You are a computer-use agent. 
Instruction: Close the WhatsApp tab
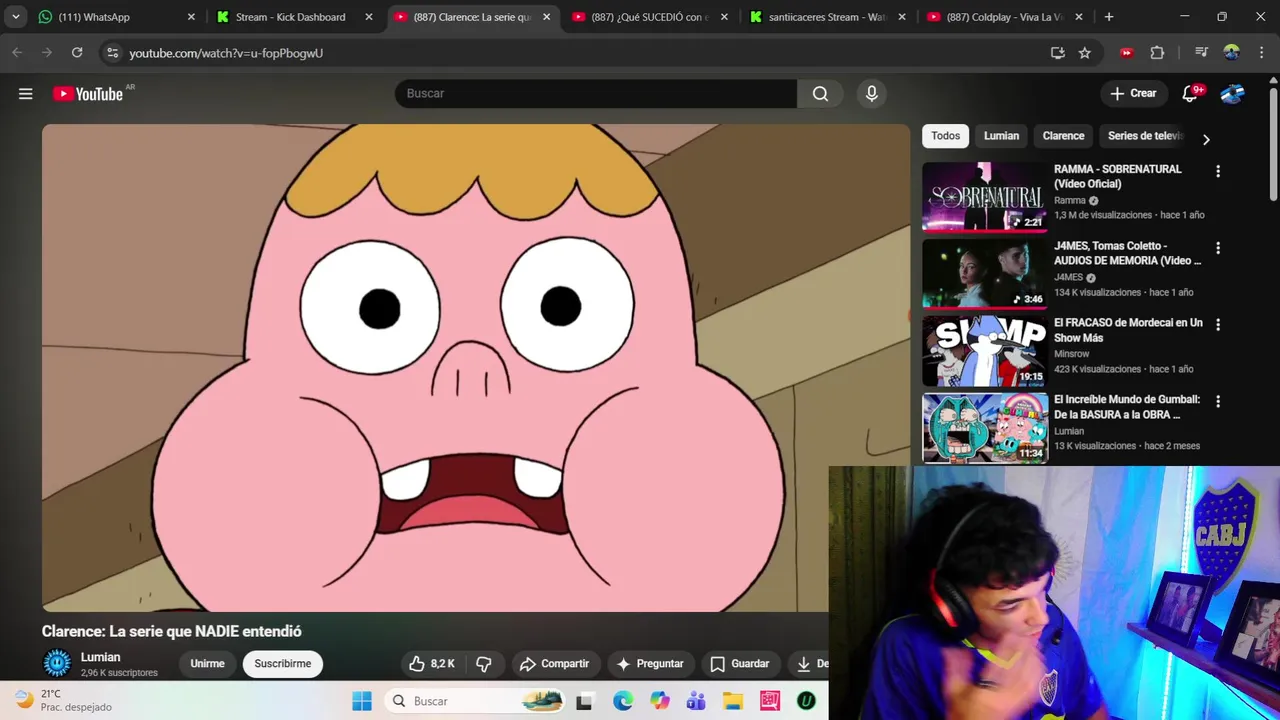191,17
